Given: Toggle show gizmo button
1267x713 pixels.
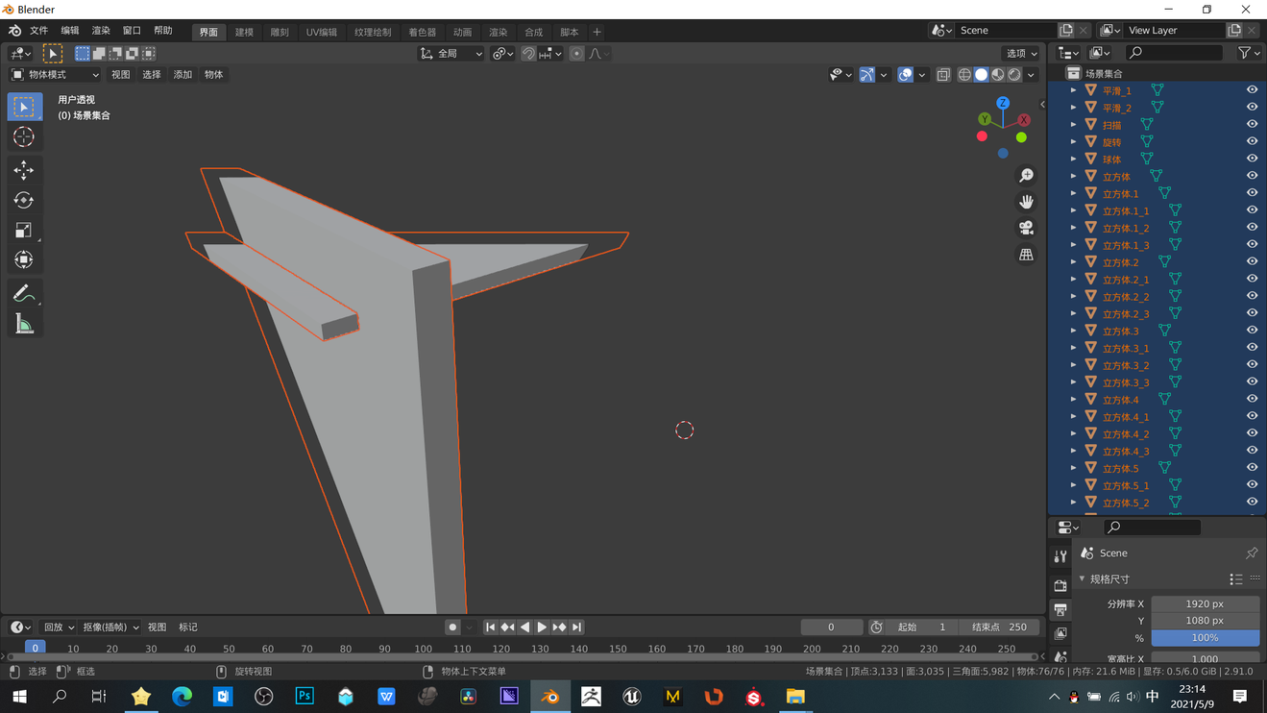Looking at the screenshot, I should tap(867, 75).
